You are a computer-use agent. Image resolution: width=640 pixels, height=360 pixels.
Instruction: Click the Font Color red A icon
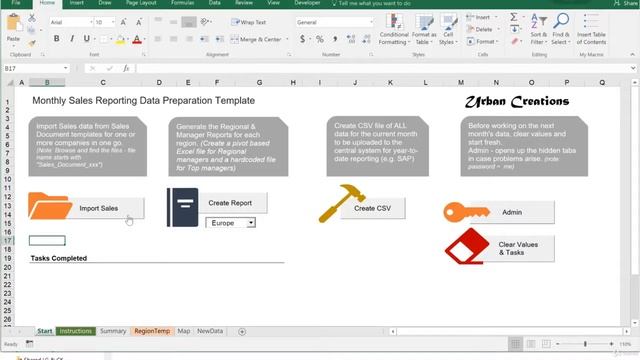[137, 40]
